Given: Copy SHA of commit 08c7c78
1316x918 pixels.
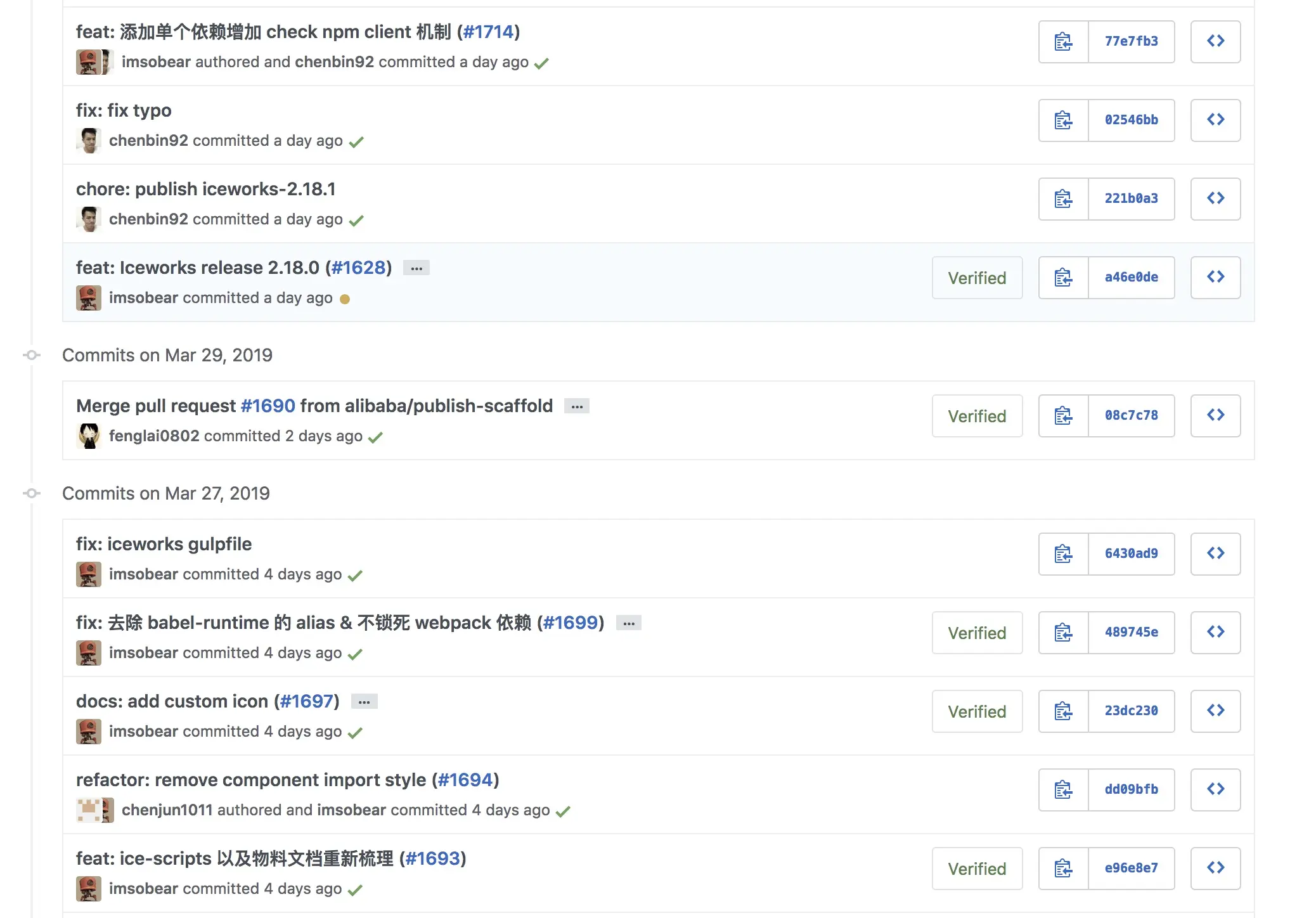Looking at the screenshot, I should (1063, 416).
